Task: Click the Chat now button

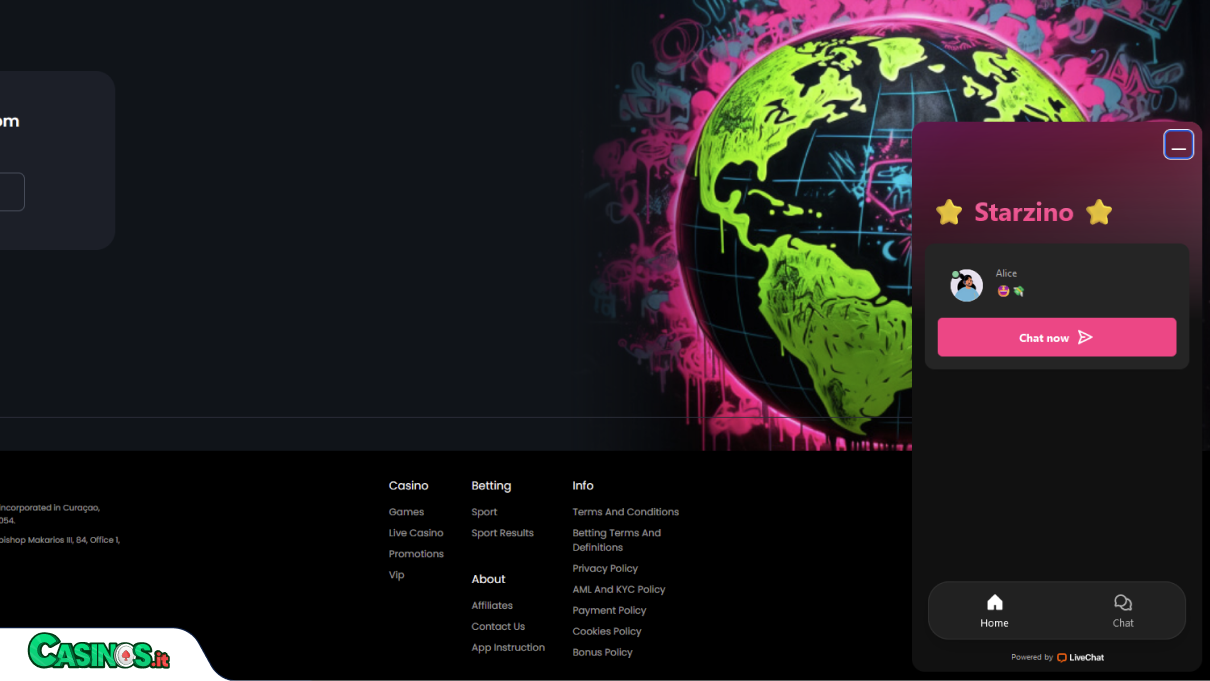Action: pos(1057,337)
